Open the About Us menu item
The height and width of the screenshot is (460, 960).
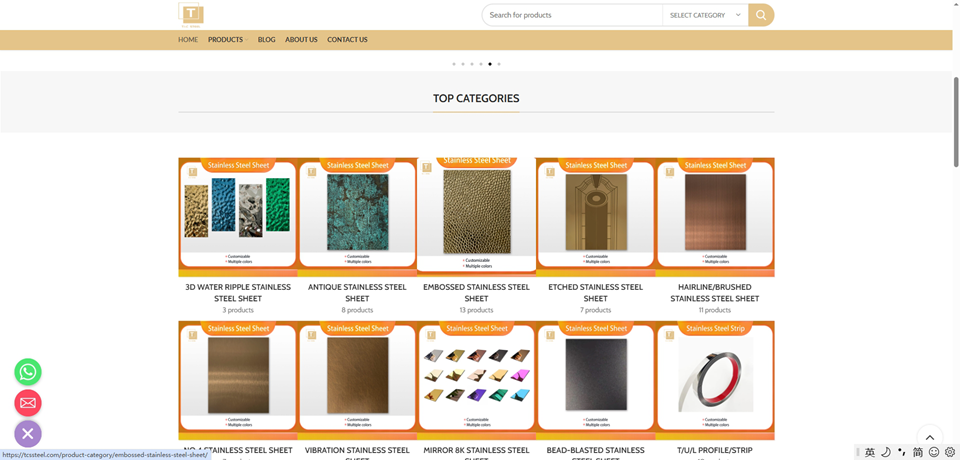point(301,40)
